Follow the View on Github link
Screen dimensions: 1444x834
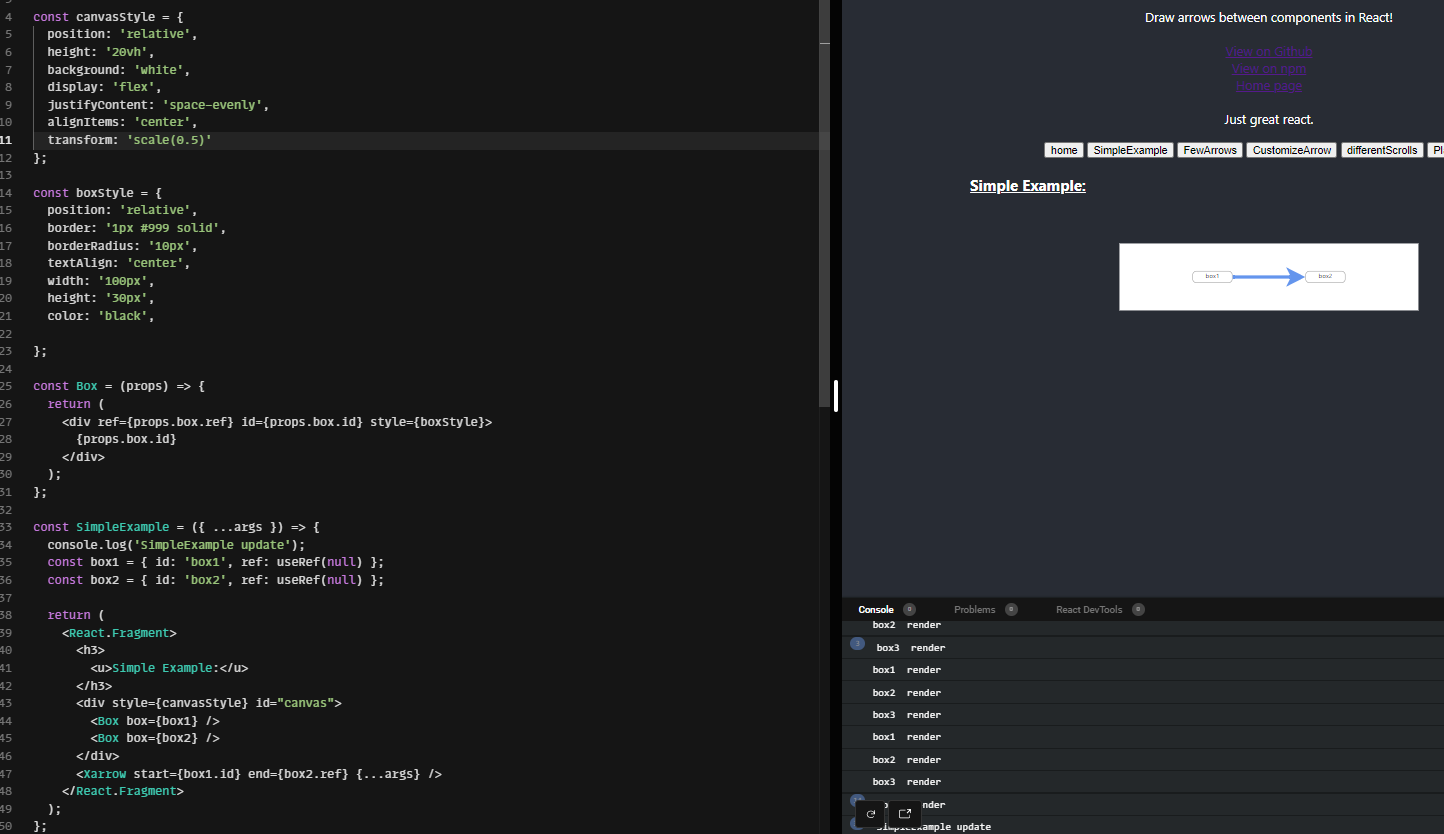(x=1268, y=51)
